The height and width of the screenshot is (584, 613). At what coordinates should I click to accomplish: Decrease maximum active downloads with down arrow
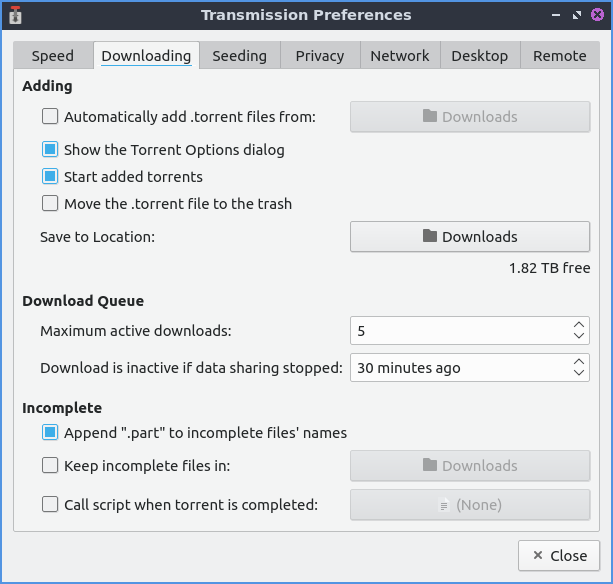click(x=579, y=336)
